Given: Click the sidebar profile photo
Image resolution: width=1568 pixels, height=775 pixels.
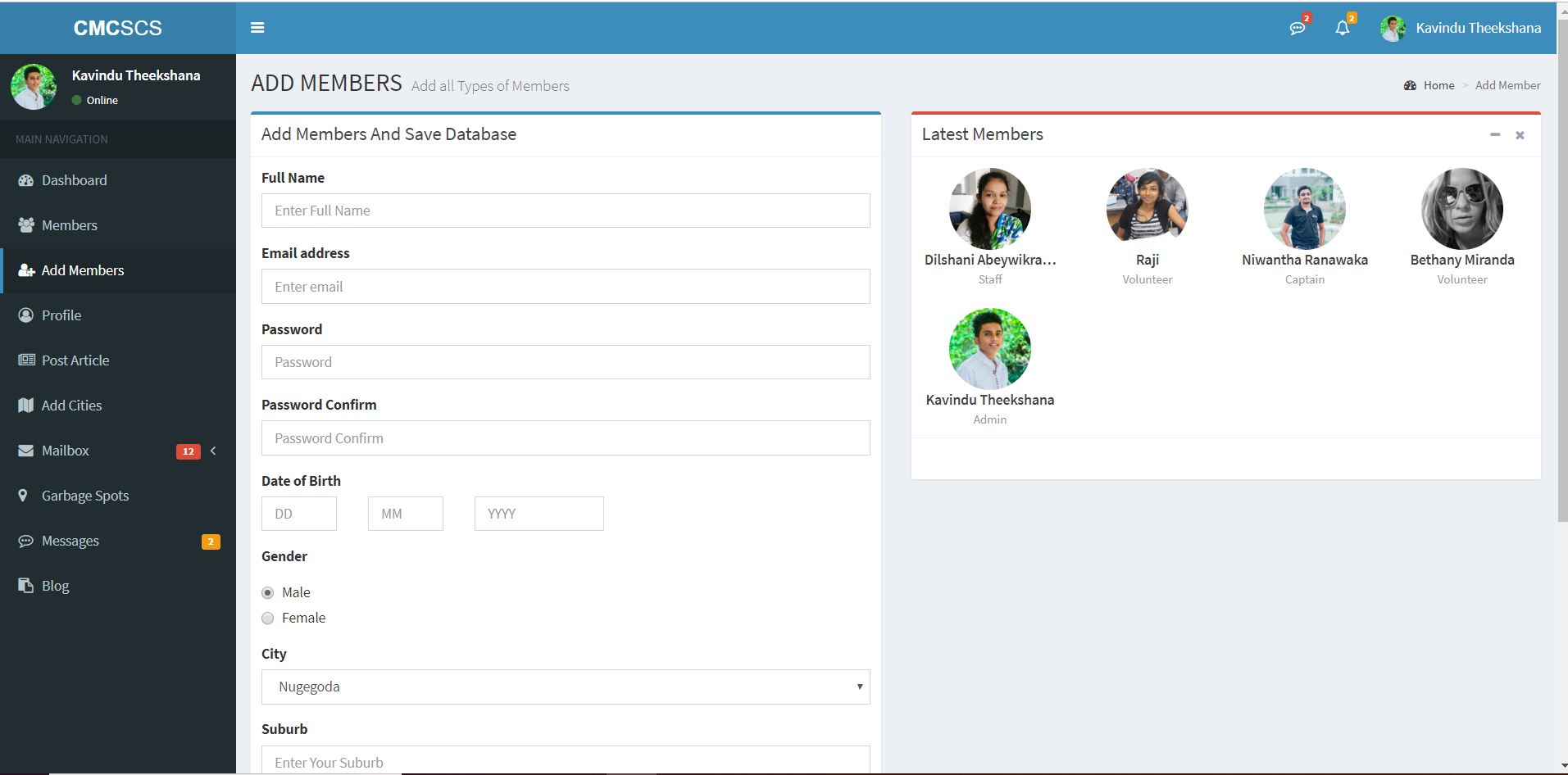Looking at the screenshot, I should point(34,87).
